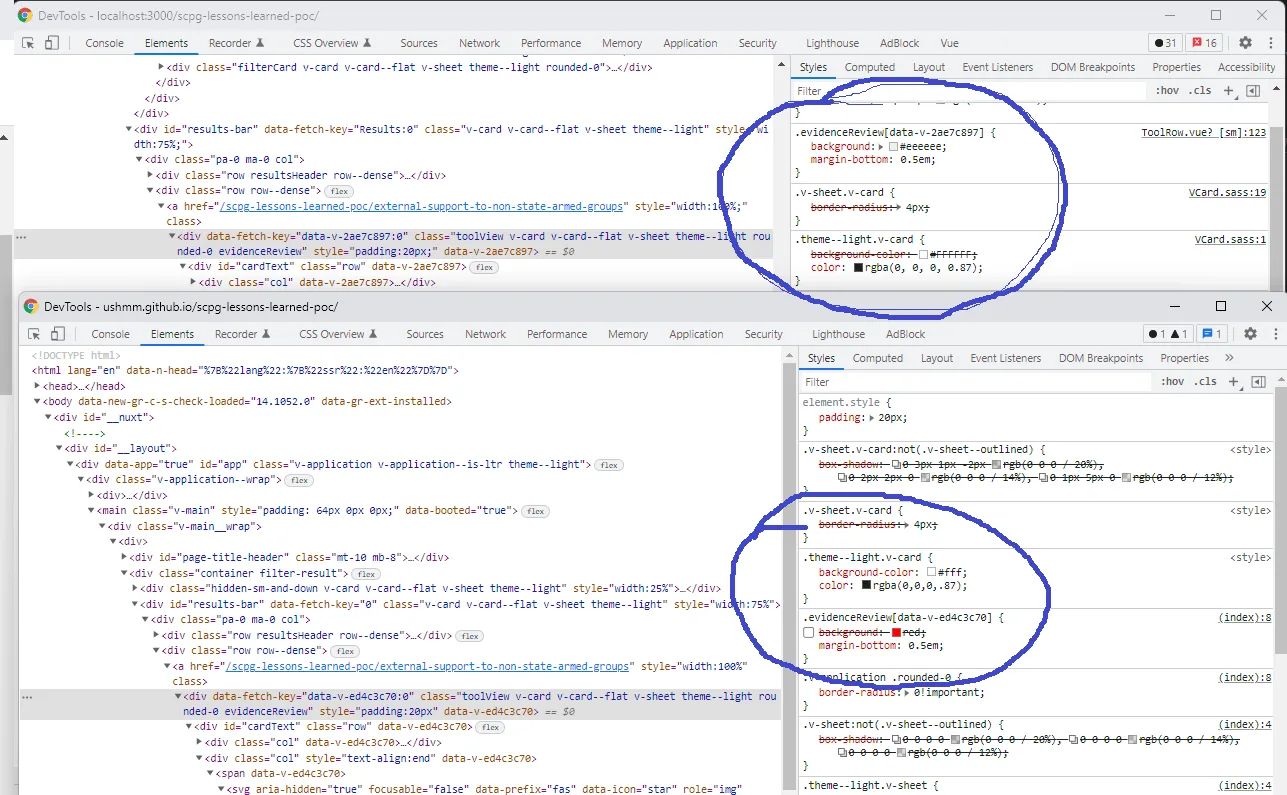Toggle device toolbar in ushmm.github.io DevTools
Viewport: 1287px width, 795px height.
(x=58, y=334)
